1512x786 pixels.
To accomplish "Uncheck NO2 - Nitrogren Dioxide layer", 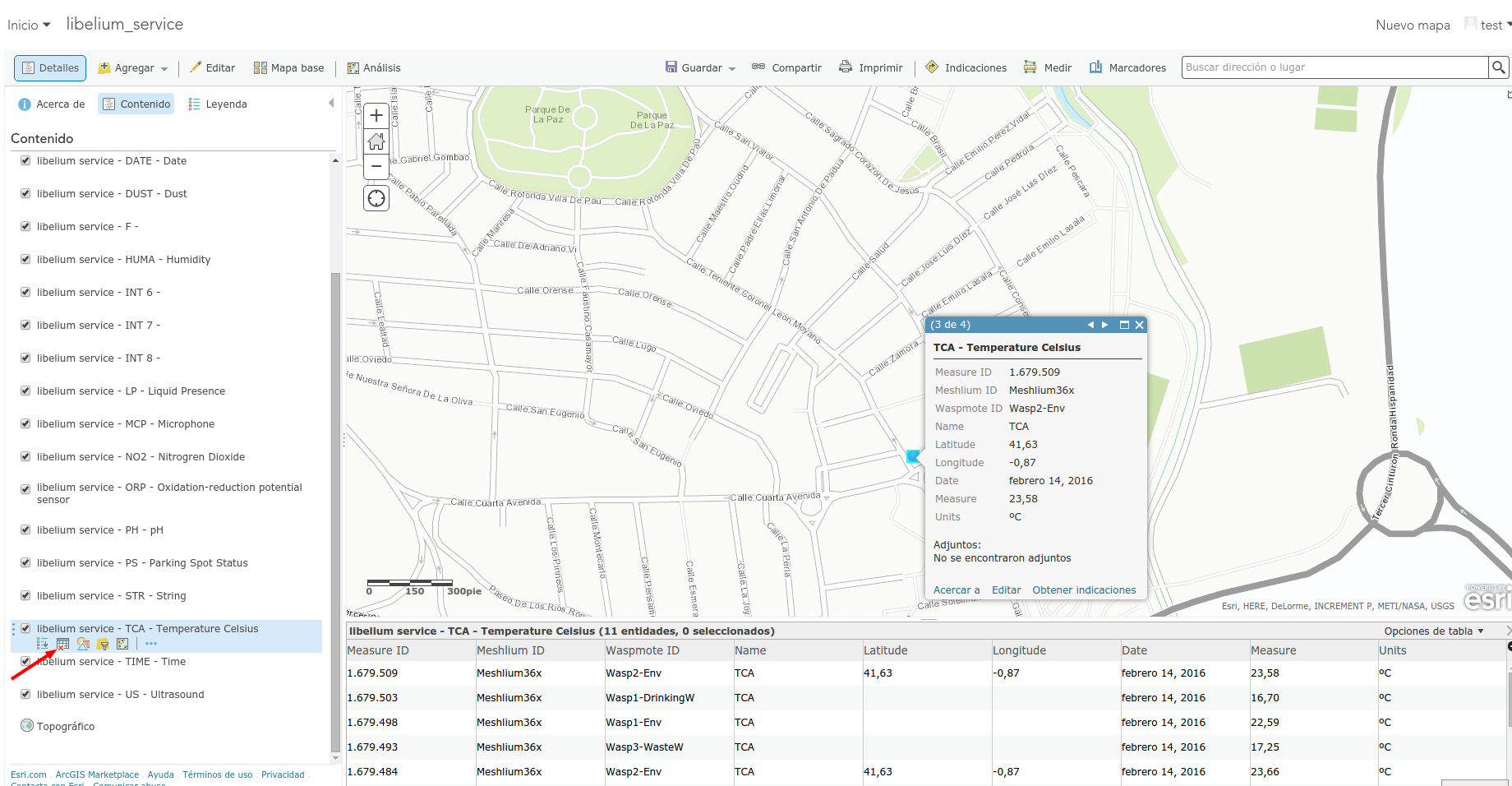I will pyautogui.click(x=25, y=456).
